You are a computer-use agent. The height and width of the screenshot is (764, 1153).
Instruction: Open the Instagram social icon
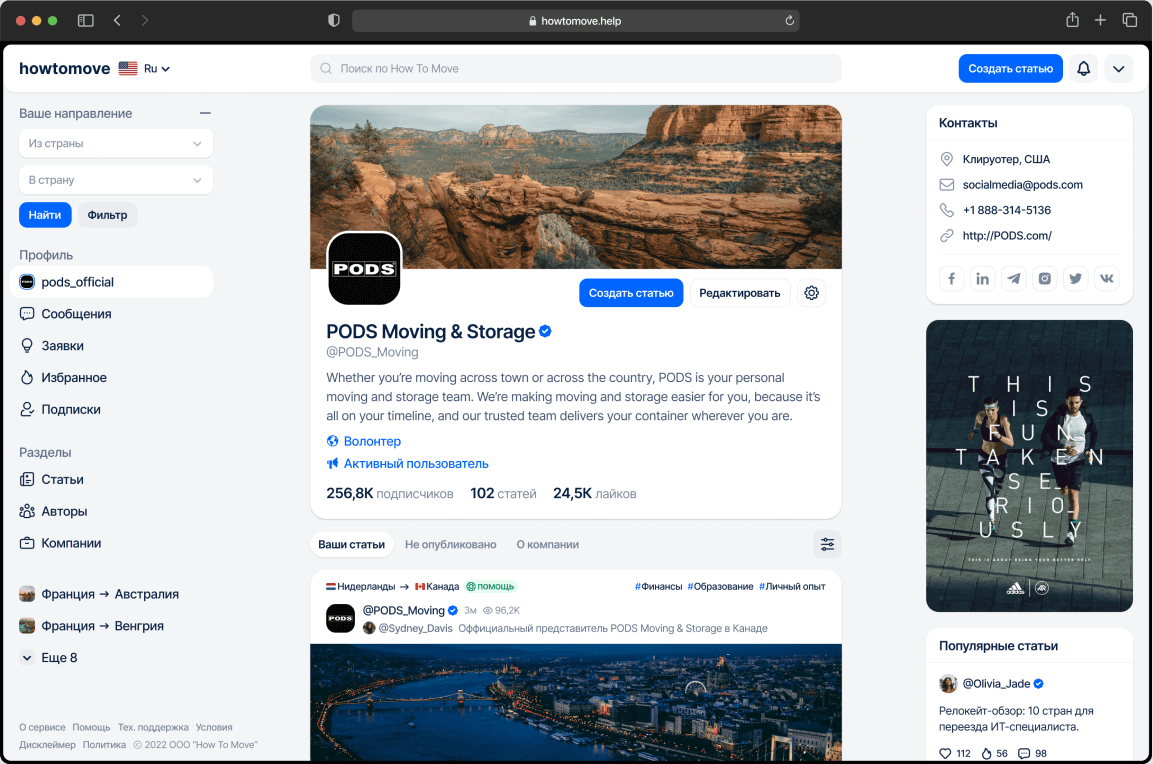click(1045, 279)
